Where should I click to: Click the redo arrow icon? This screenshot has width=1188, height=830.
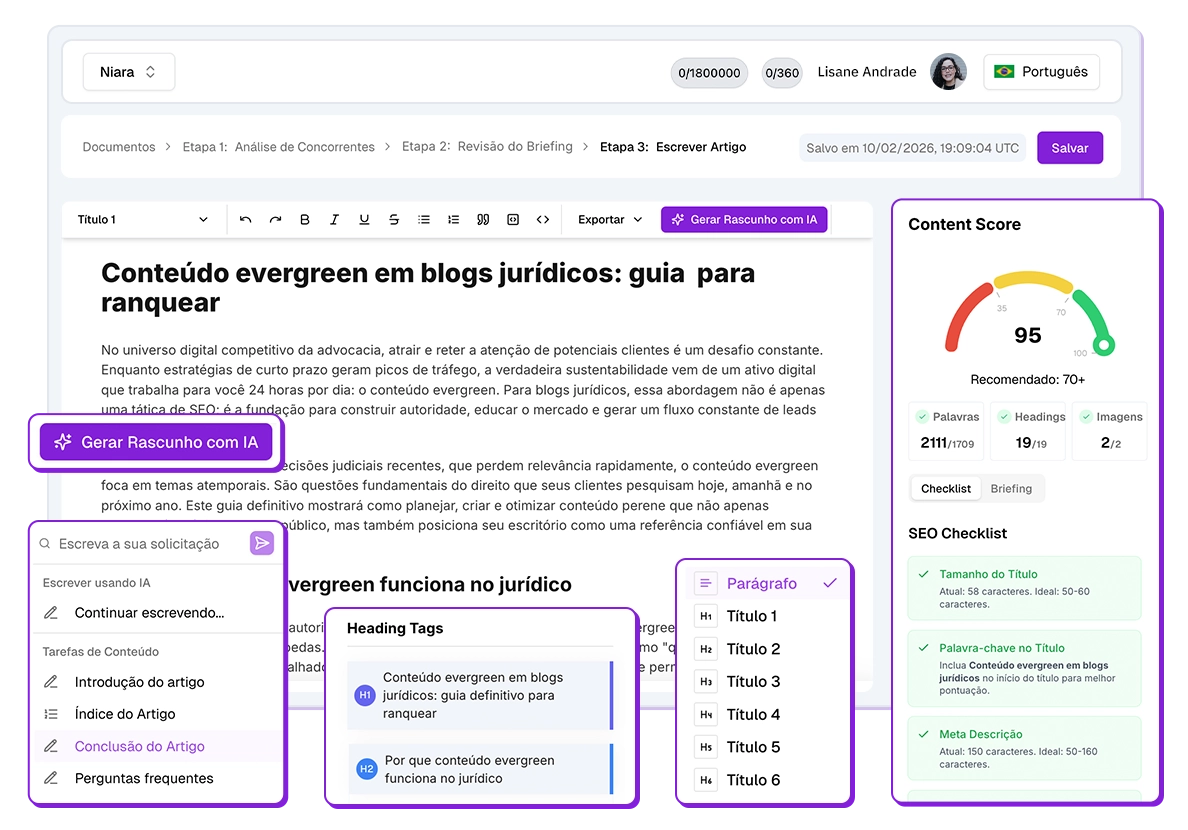click(275, 220)
